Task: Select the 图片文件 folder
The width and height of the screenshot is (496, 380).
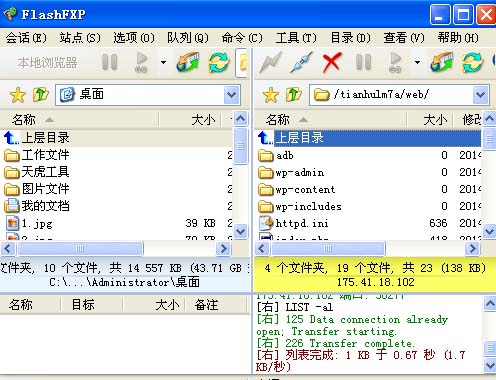Action: [117, 189]
